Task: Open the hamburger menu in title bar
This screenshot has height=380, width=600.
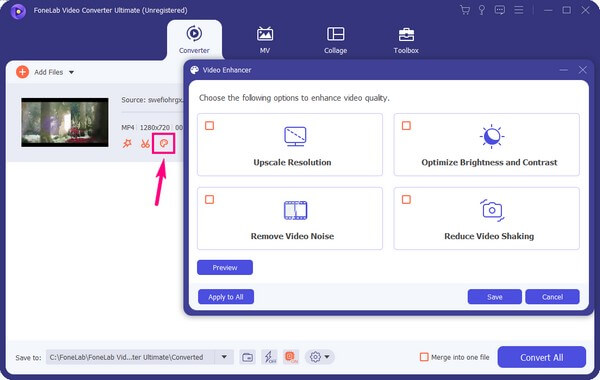Action: click(x=518, y=10)
